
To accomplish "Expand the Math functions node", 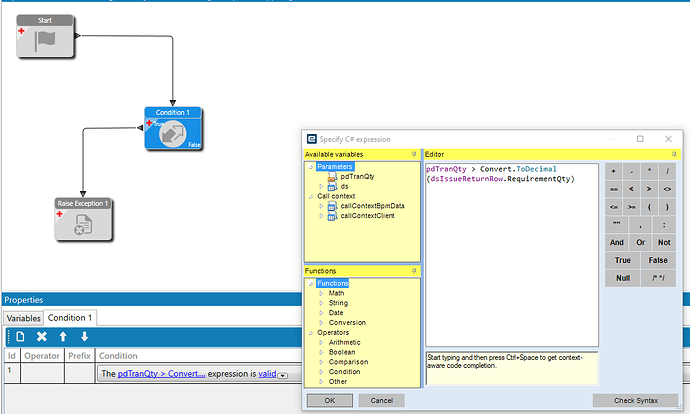I will 321,293.
